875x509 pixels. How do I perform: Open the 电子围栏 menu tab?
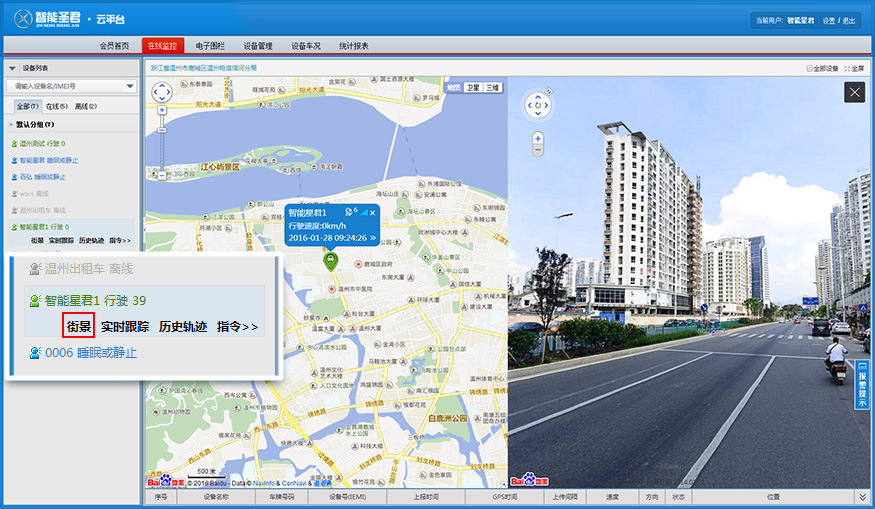(210, 46)
